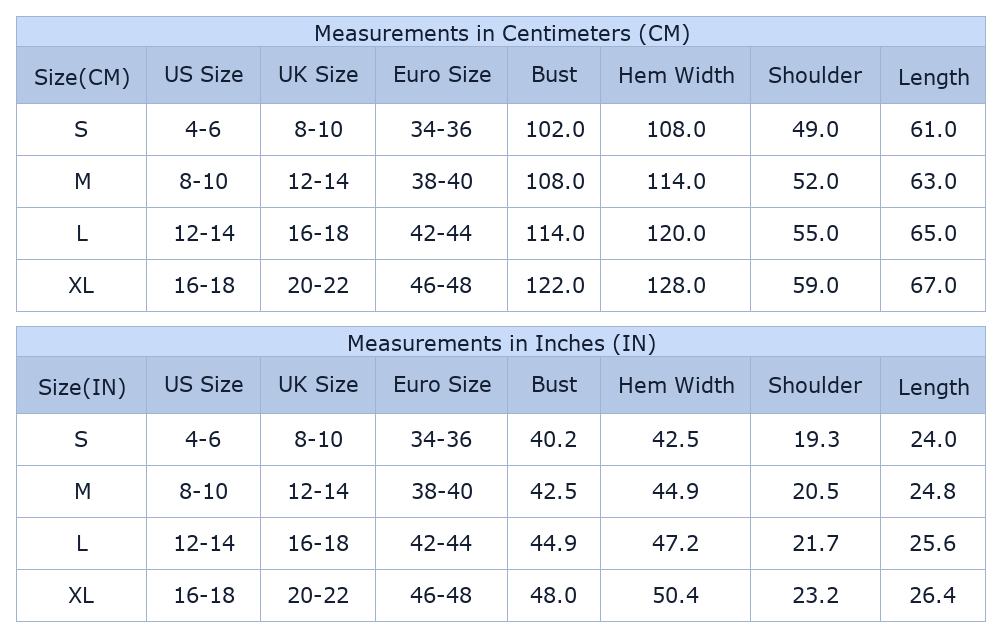
Task: Click the Measurements in Centimeters (CM) title
Action: (x=501, y=33)
